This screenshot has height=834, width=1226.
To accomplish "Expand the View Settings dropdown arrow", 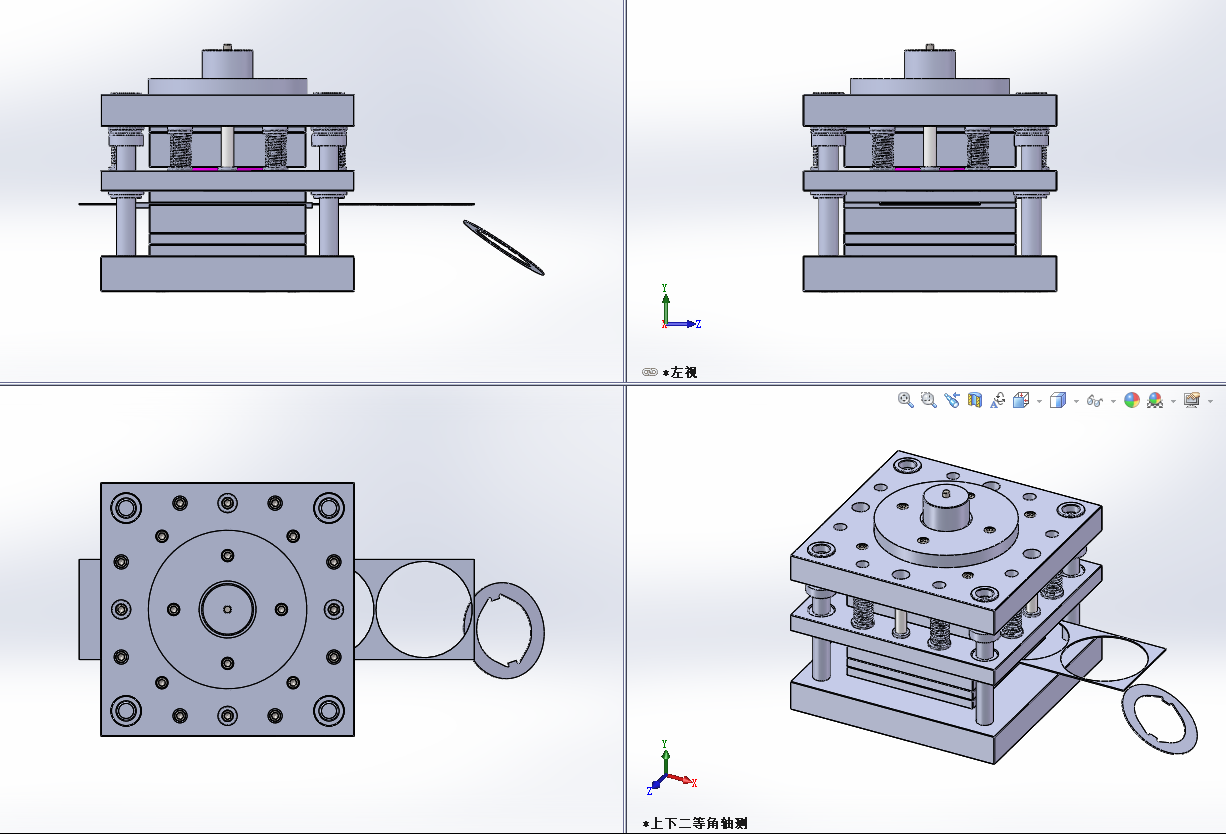I will click(1210, 401).
